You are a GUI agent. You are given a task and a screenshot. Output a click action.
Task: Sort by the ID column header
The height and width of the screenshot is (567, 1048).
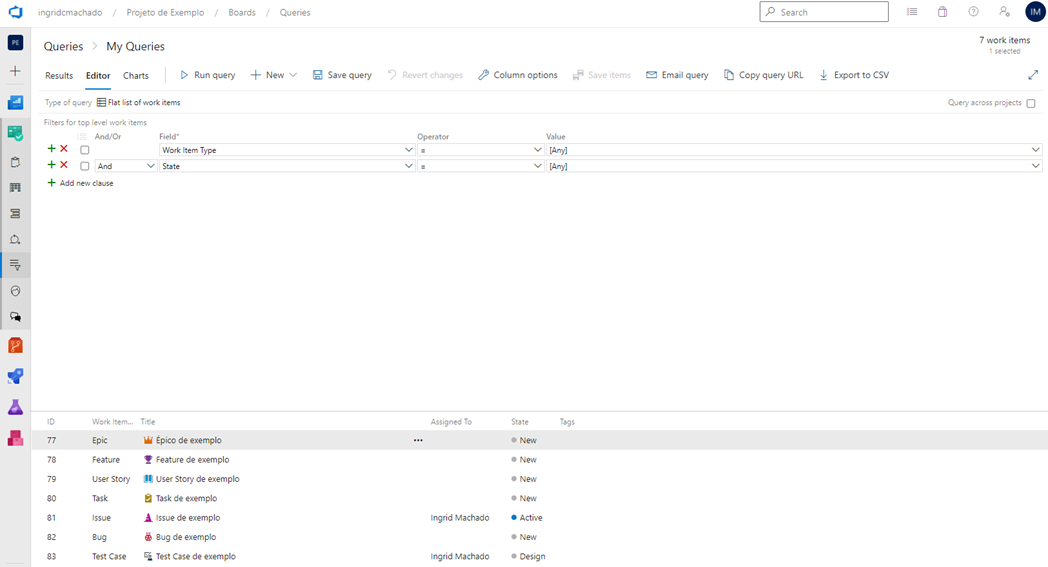(51, 422)
